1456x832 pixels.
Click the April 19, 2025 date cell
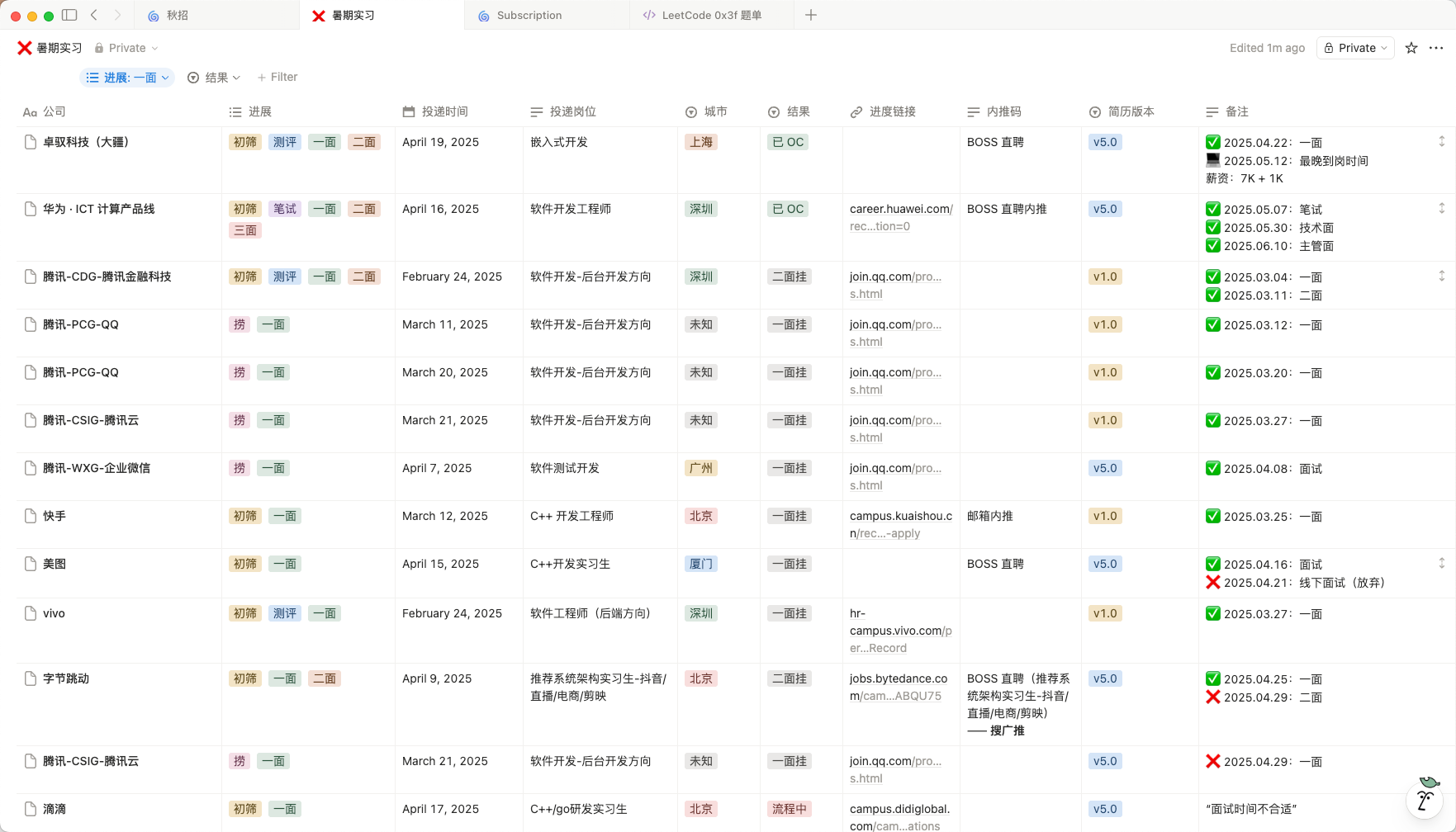440,142
